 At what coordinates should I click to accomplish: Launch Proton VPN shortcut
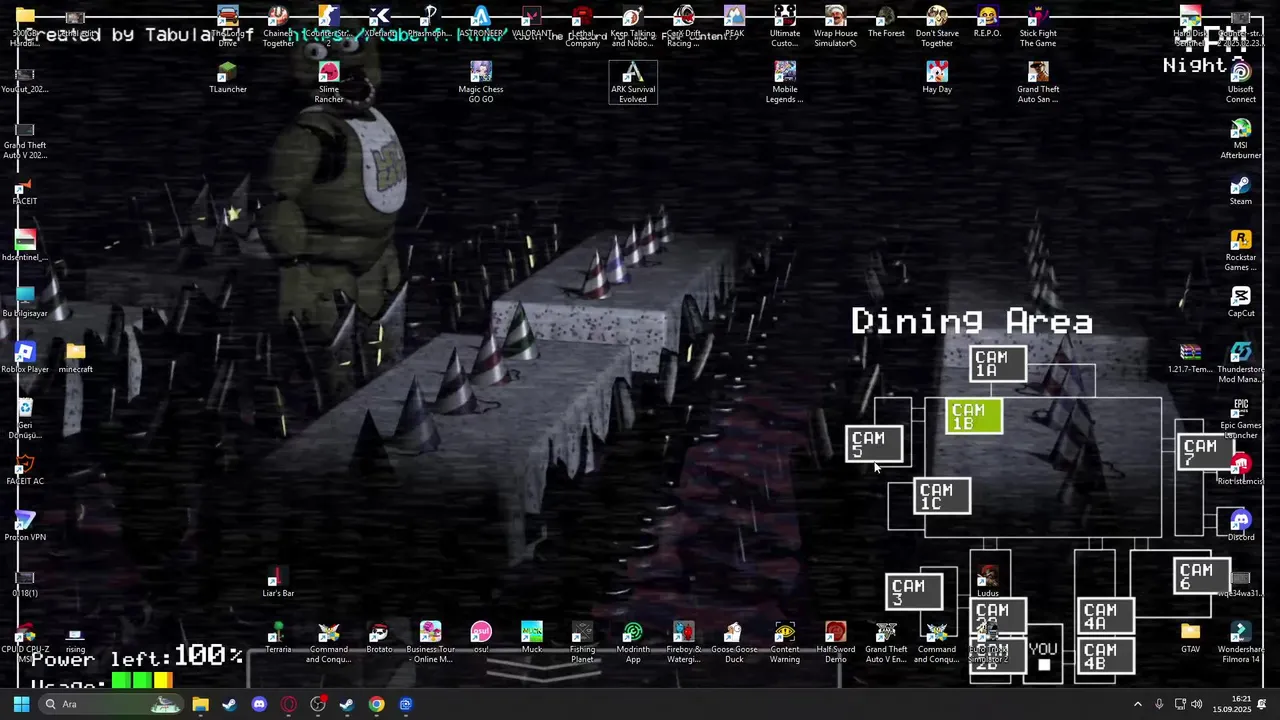pyautogui.click(x=25, y=526)
